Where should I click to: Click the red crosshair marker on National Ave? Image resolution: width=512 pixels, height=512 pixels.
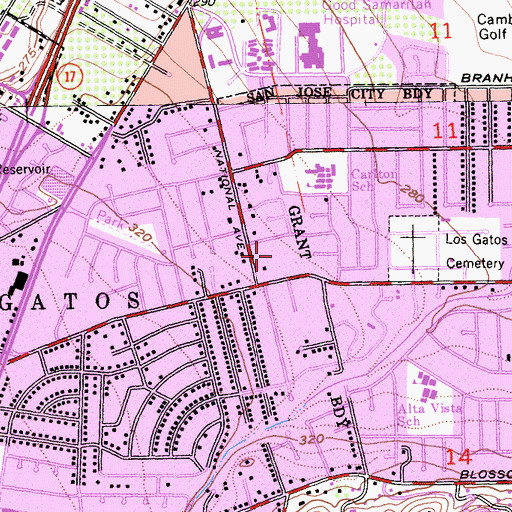257,256
